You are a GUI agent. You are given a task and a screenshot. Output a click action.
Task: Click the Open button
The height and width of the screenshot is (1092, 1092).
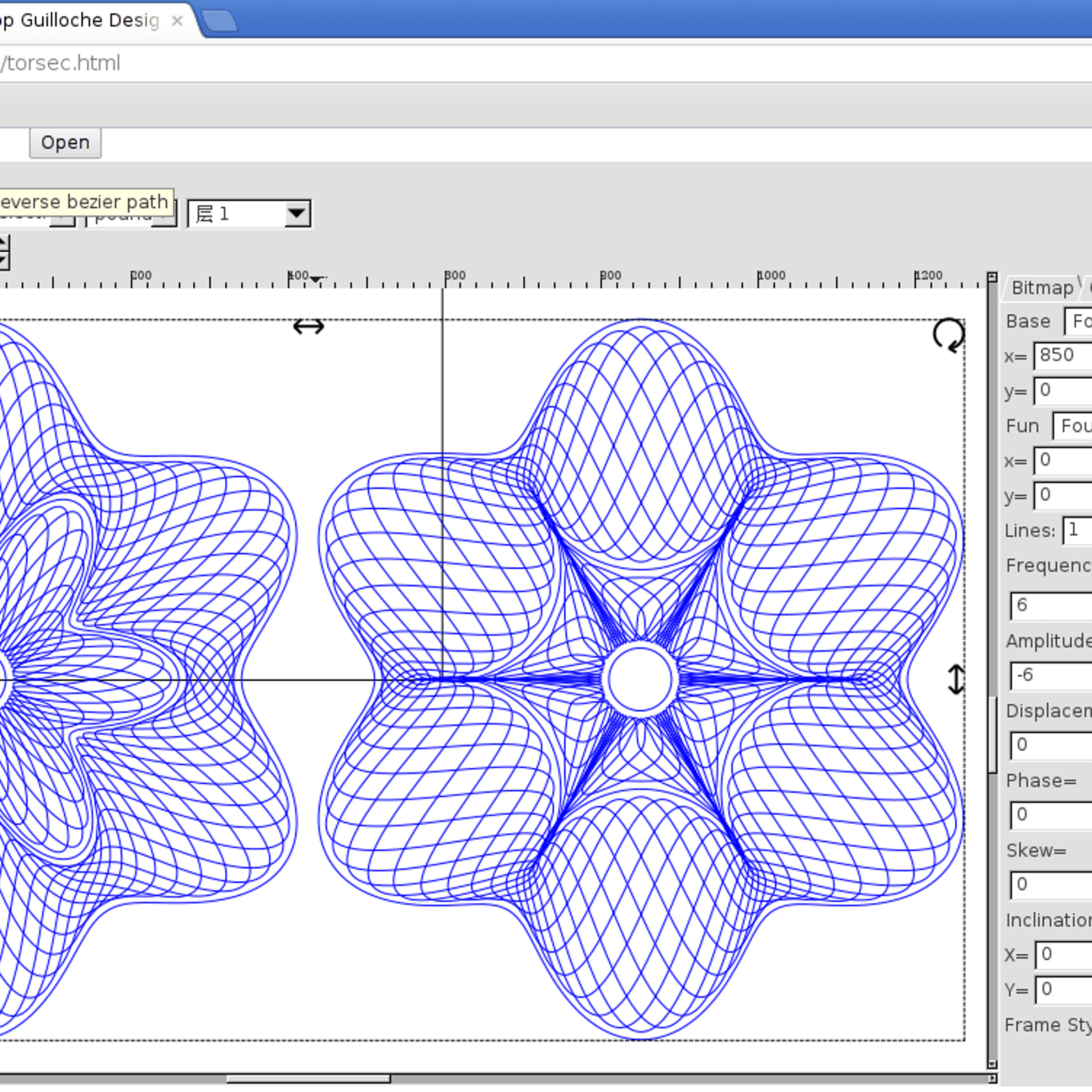(x=65, y=143)
